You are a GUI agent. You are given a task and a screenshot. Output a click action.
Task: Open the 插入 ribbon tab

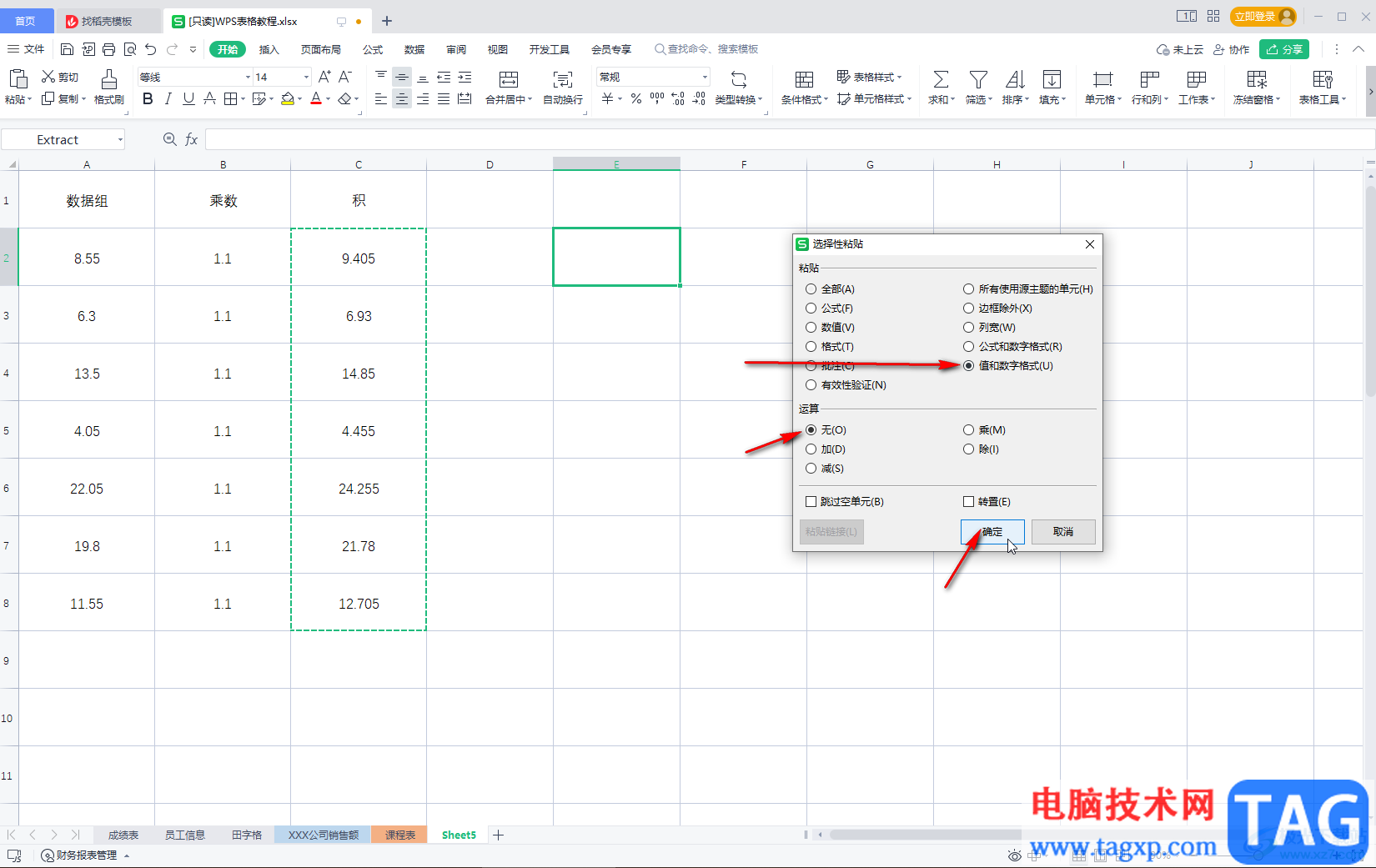pyautogui.click(x=269, y=49)
